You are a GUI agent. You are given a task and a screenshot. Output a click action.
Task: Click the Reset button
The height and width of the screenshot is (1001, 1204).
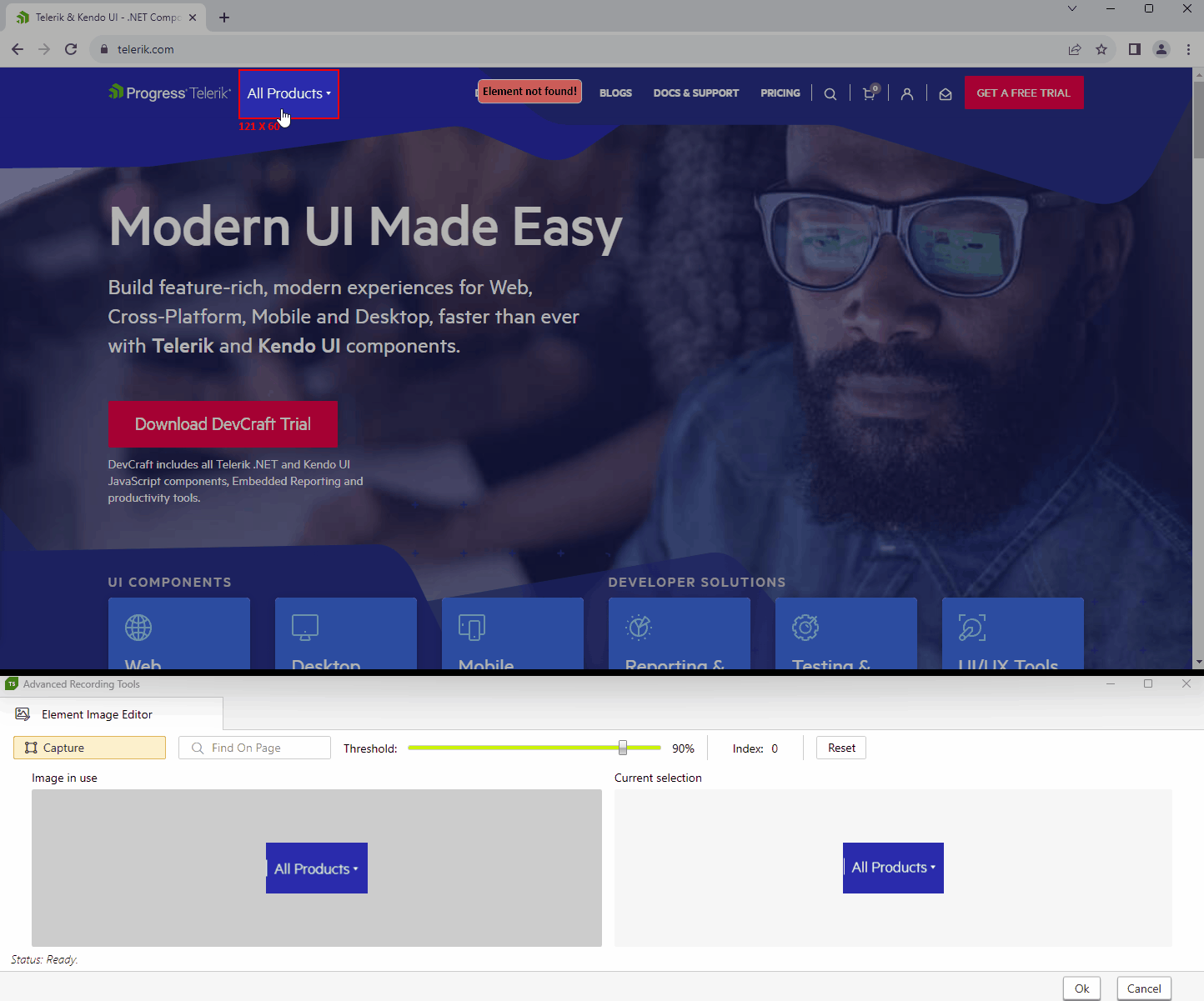click(x=841, y=748)
